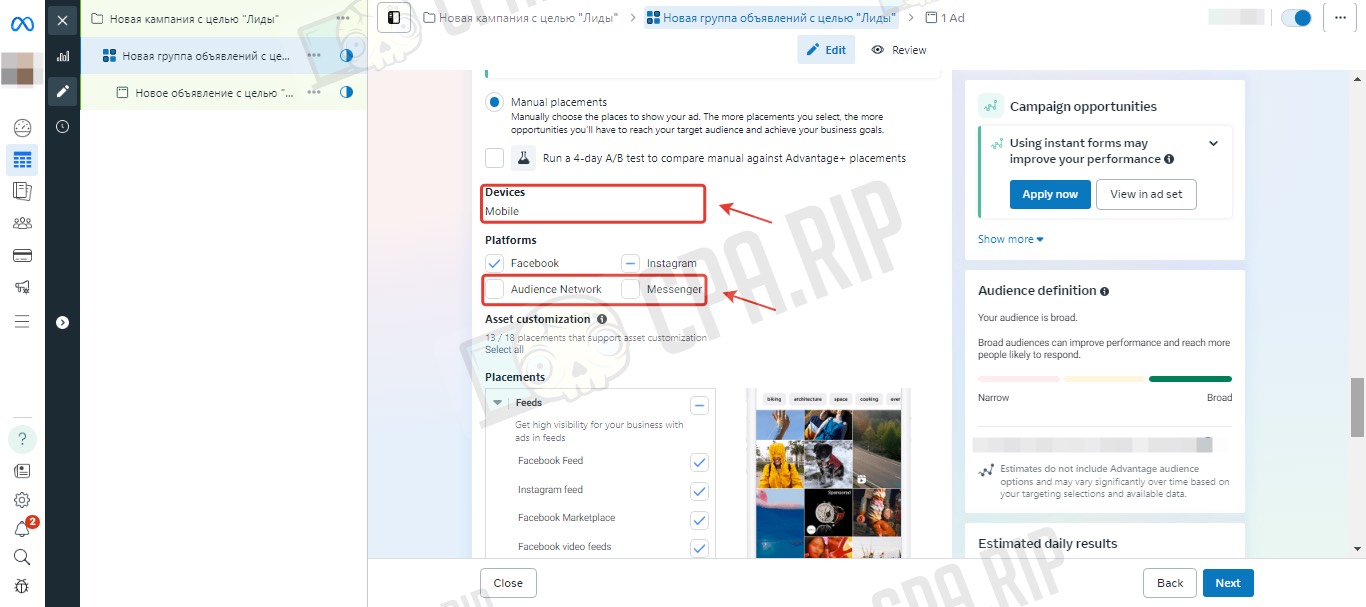Click the audience Narrow-Broad meter bar
This screenshot has height=607, width=1366.
(x=1105, y=379)
